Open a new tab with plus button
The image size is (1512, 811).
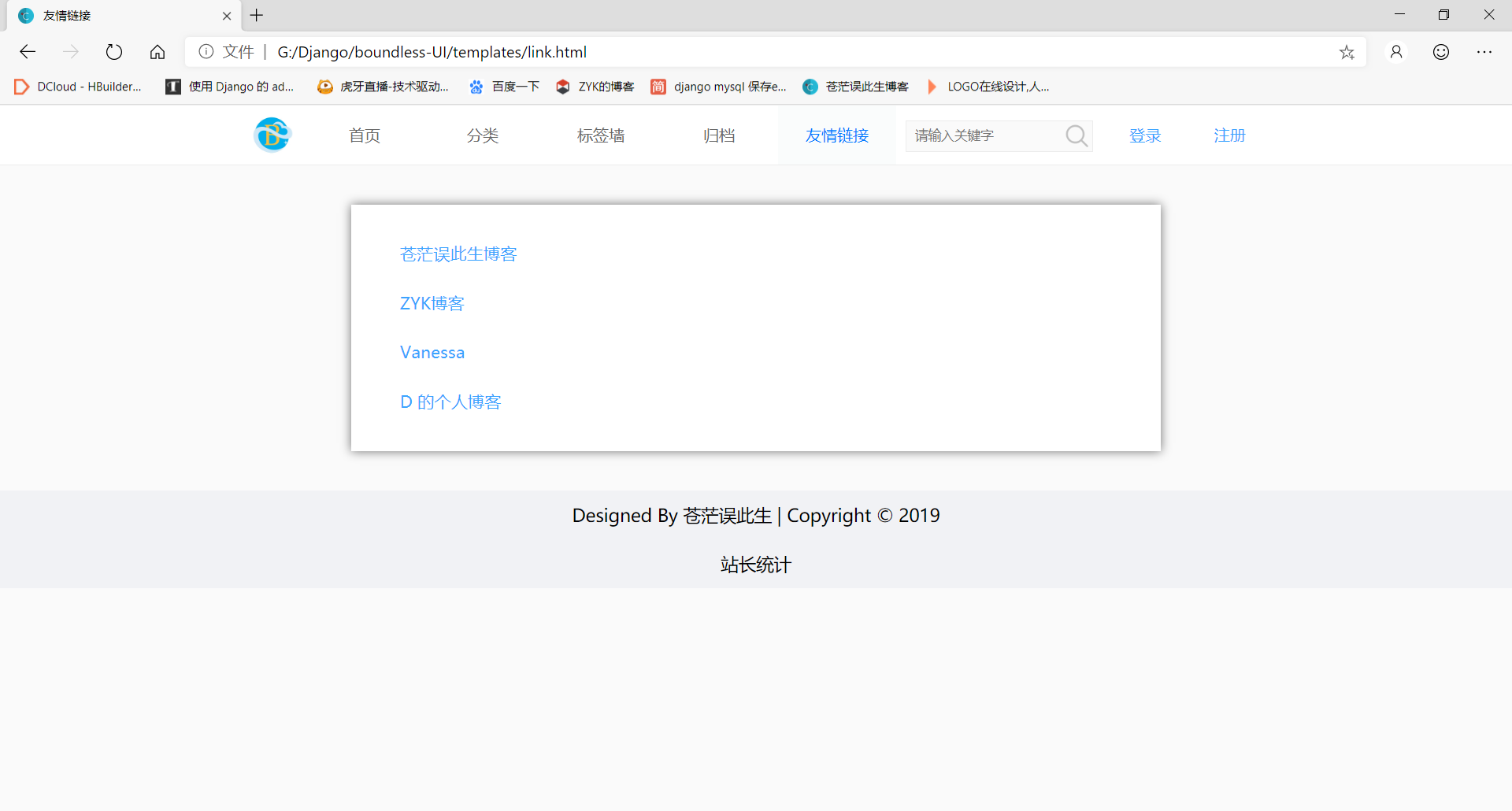tap(257, 15)
